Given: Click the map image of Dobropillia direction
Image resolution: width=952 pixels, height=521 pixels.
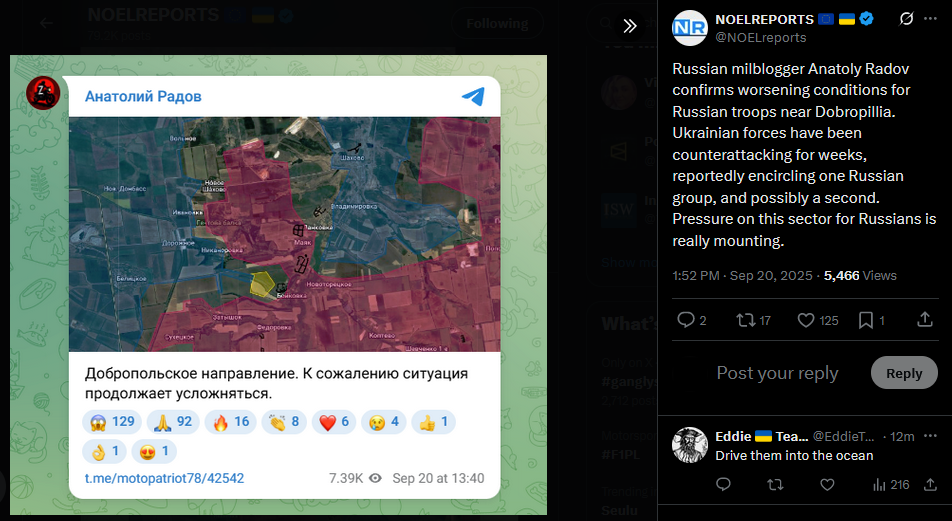Looking at the screenshot, I should 285,234.
